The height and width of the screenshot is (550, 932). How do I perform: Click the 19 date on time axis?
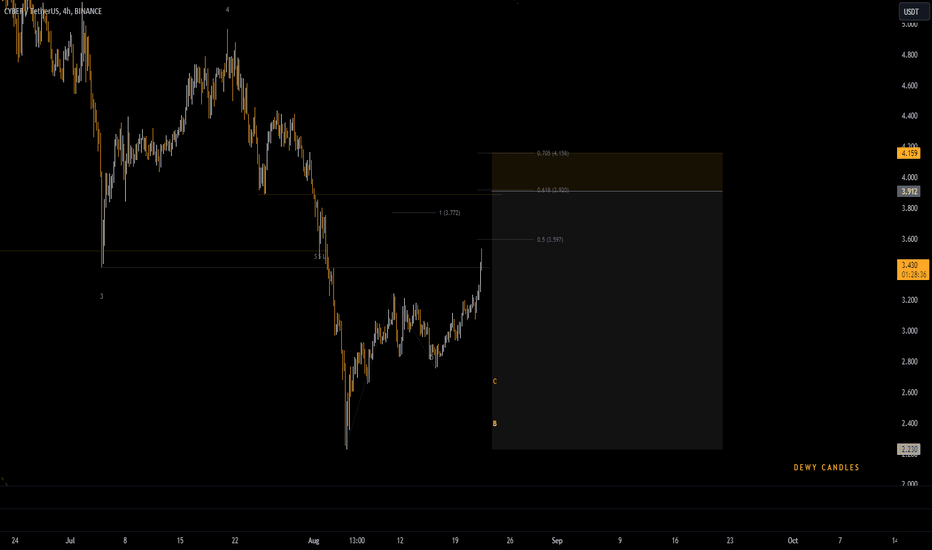455,540
